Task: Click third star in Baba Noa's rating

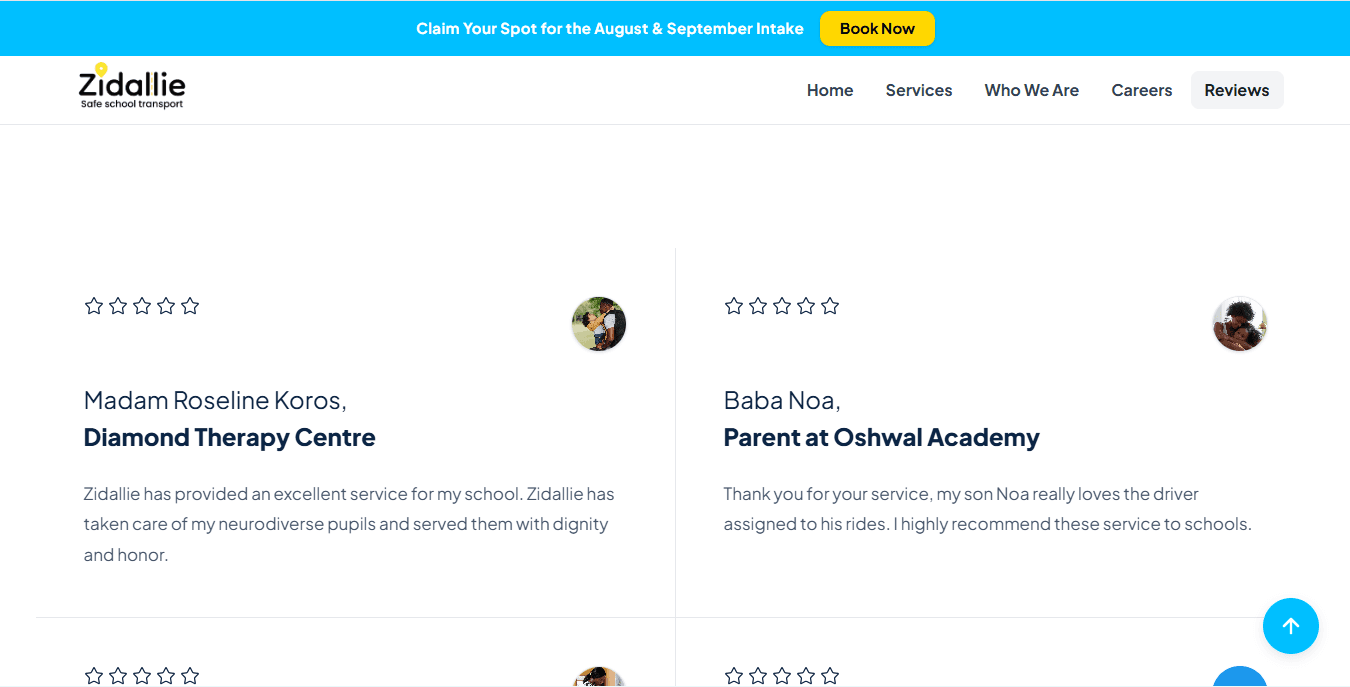Action: 782,306
